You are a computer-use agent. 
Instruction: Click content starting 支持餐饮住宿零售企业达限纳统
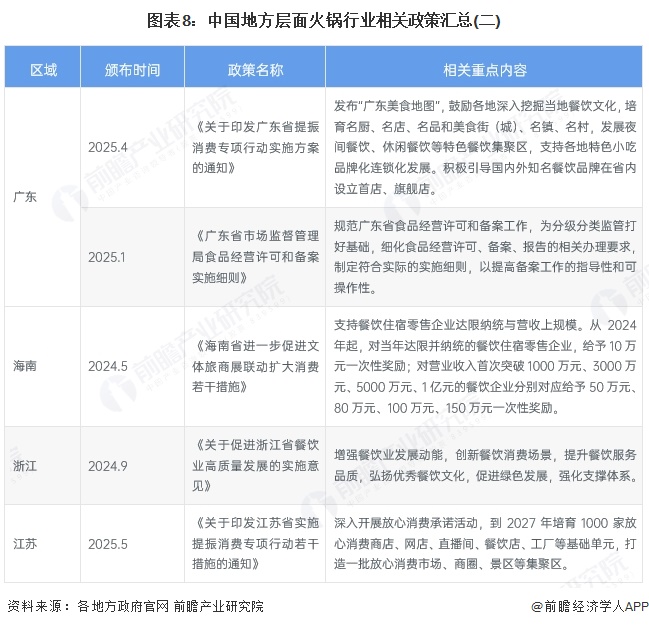click(485, 366)
